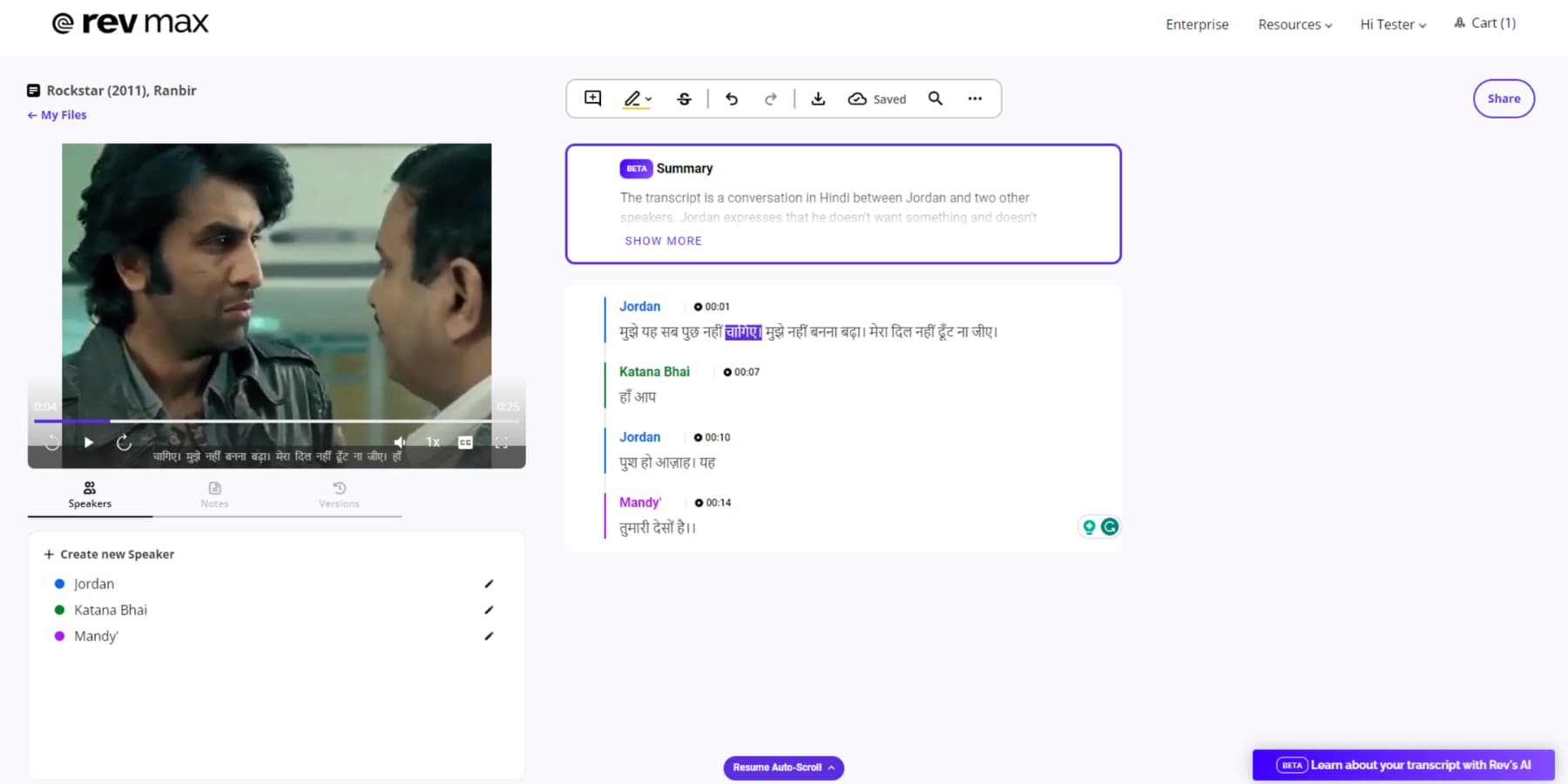Open transcript search
This screenshot has height=784, width=1568.
(x=936, y=98)
